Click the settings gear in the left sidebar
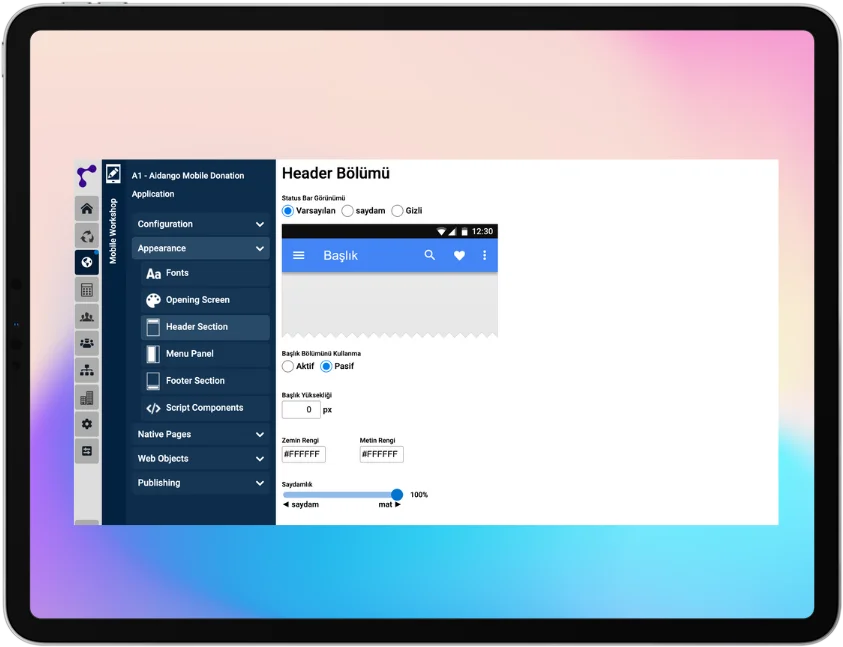 (87, 424)
